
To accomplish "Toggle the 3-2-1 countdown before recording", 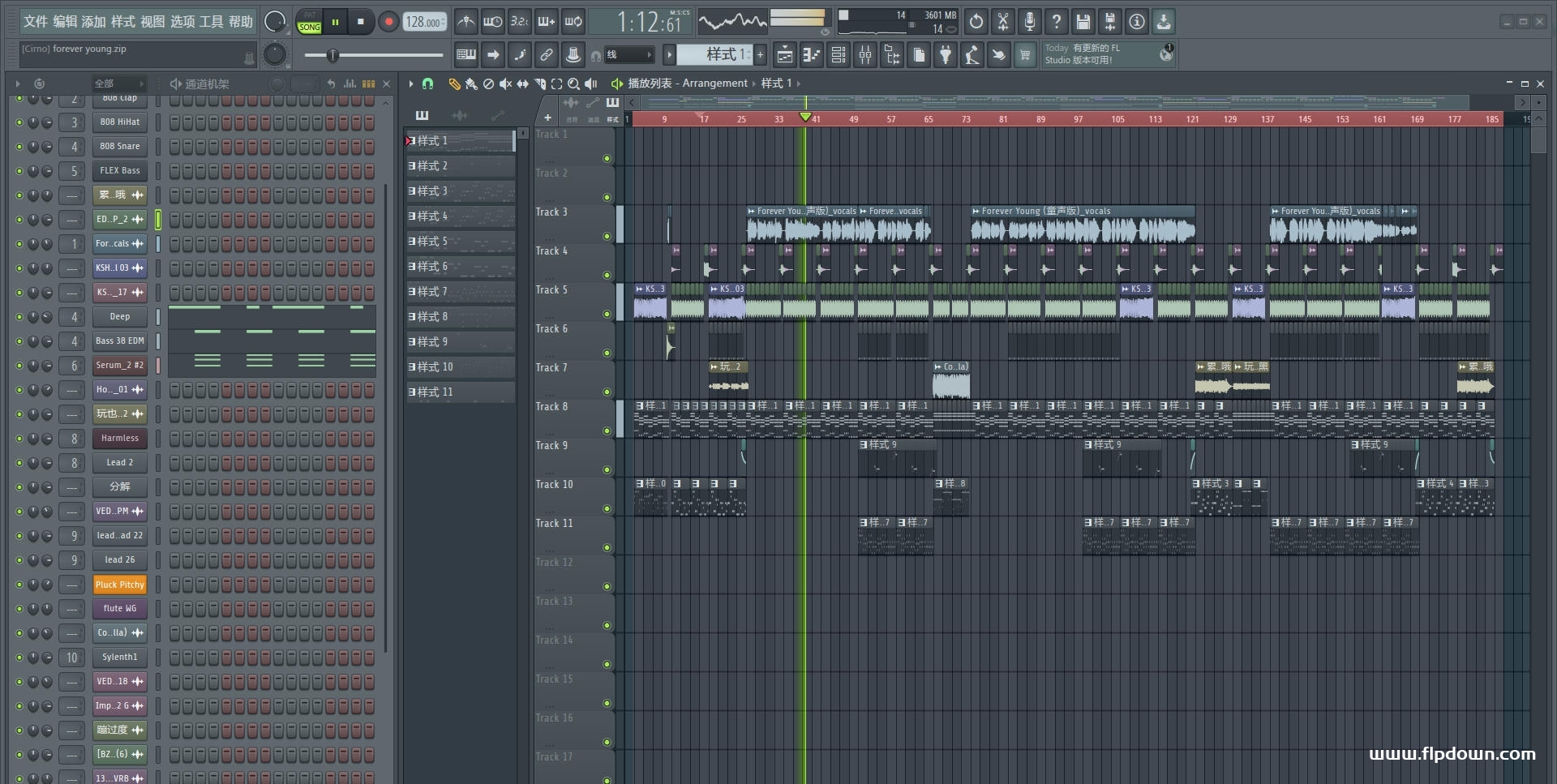I will coord(519,22).
